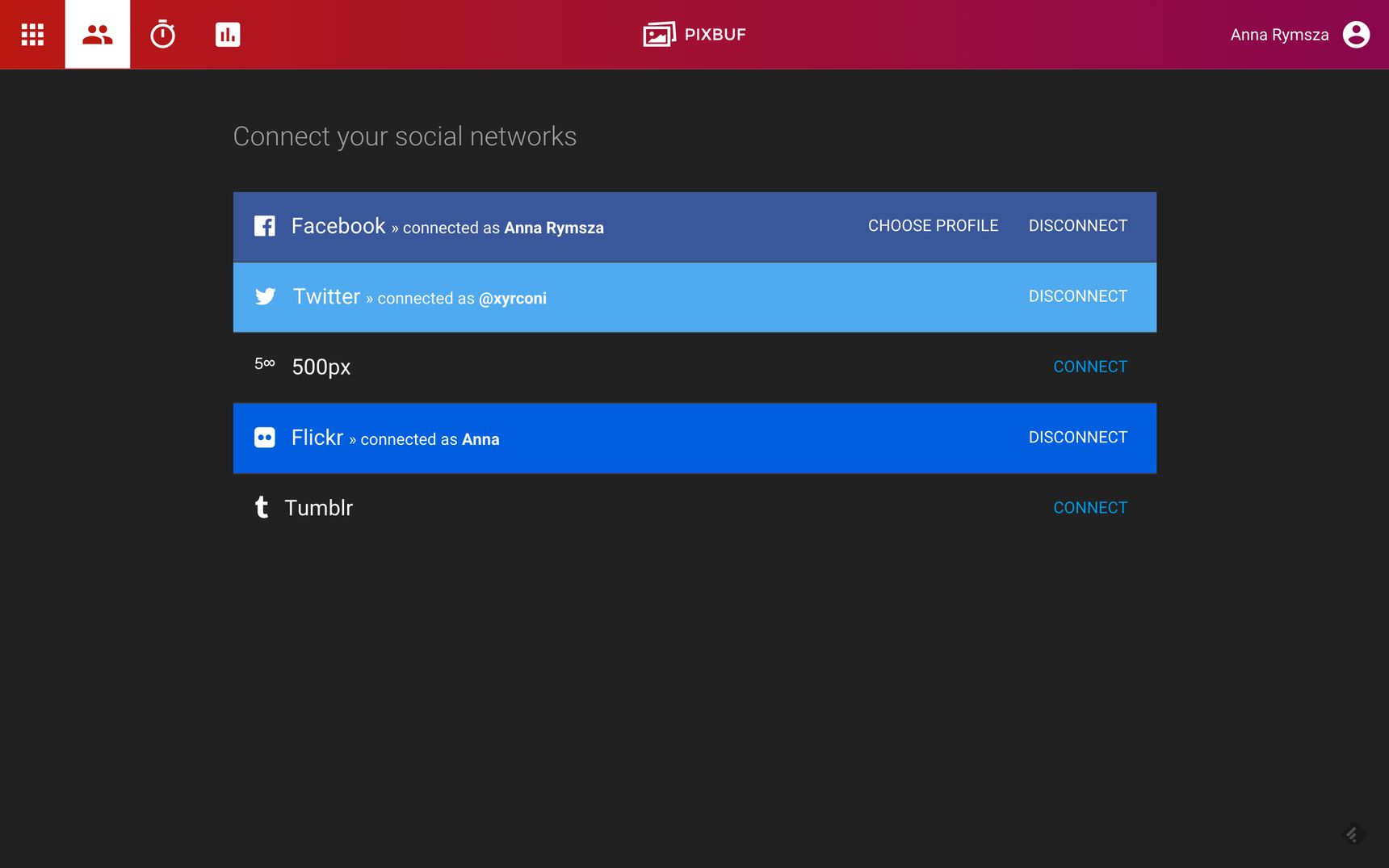This screenshot has width=1389, height=868.
Task: Click 'connected as Anna Rymsza' Facebook text
Action: coord(503,229)
